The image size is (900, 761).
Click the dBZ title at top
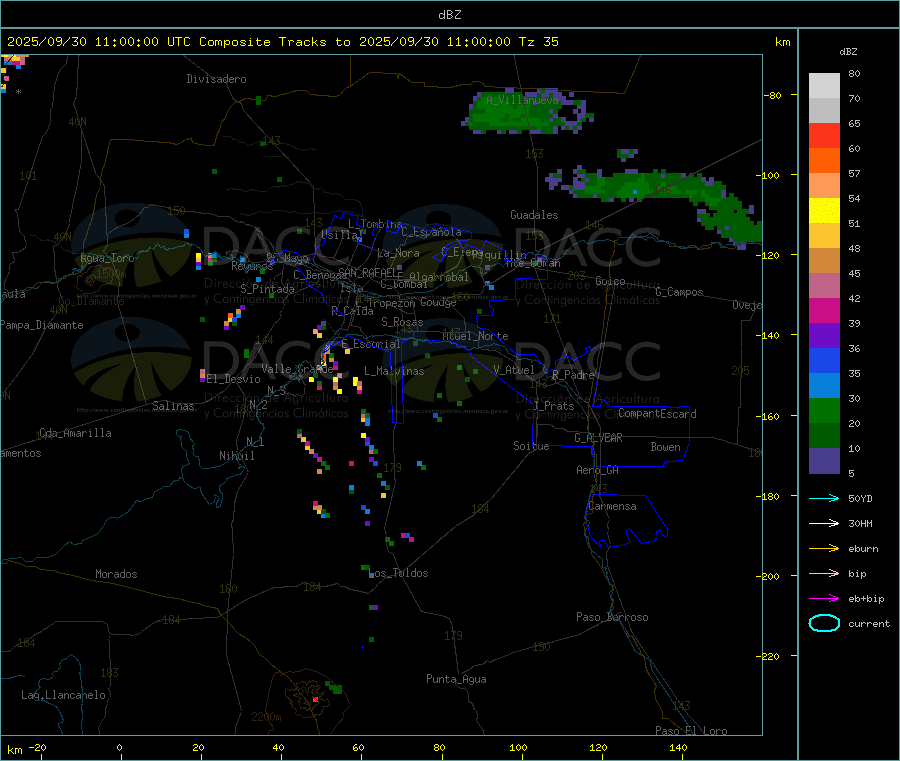[449, 15]
